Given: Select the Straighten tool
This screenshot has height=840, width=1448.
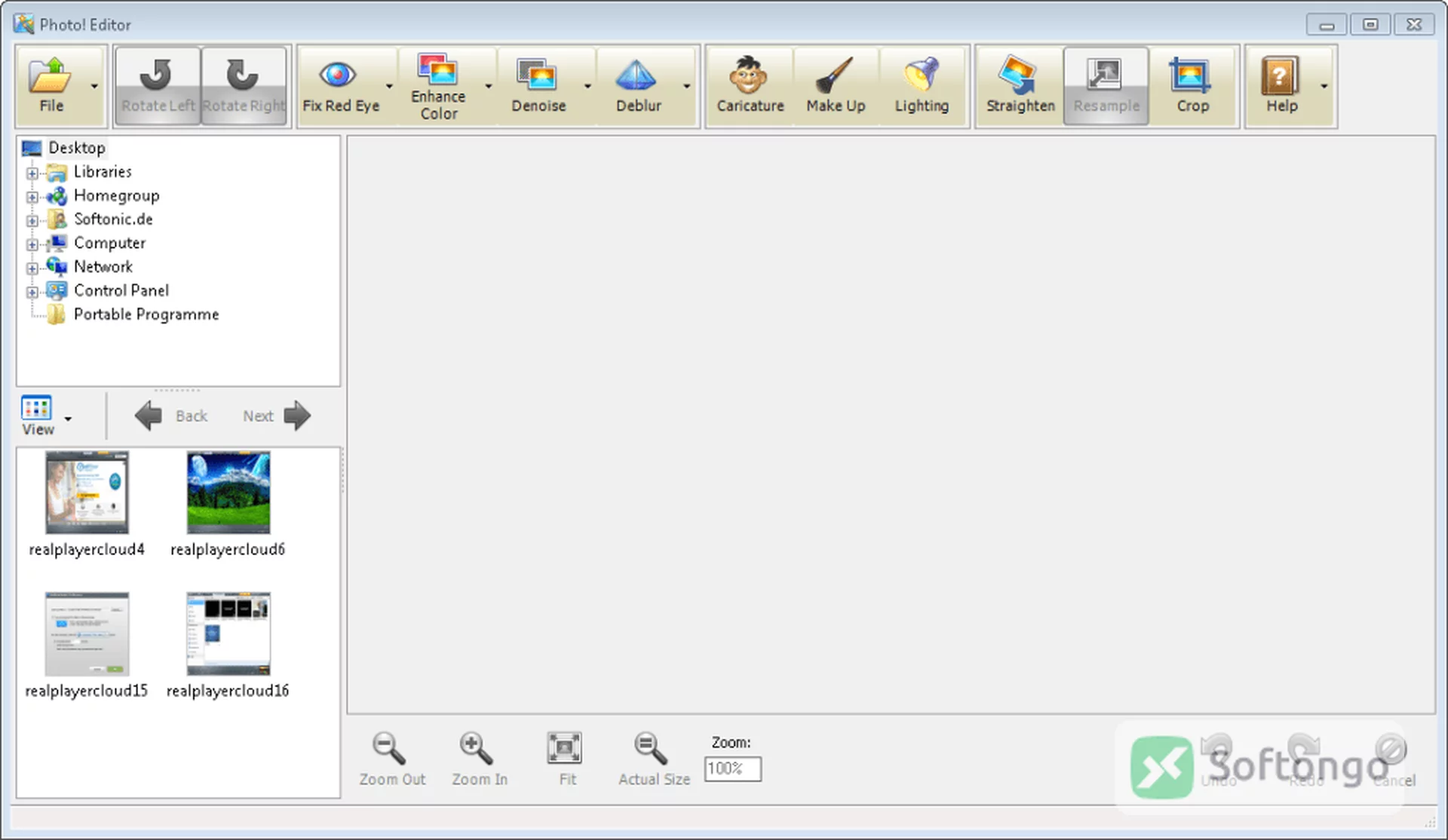Looking at the screenshot, I should (1020, 85).
